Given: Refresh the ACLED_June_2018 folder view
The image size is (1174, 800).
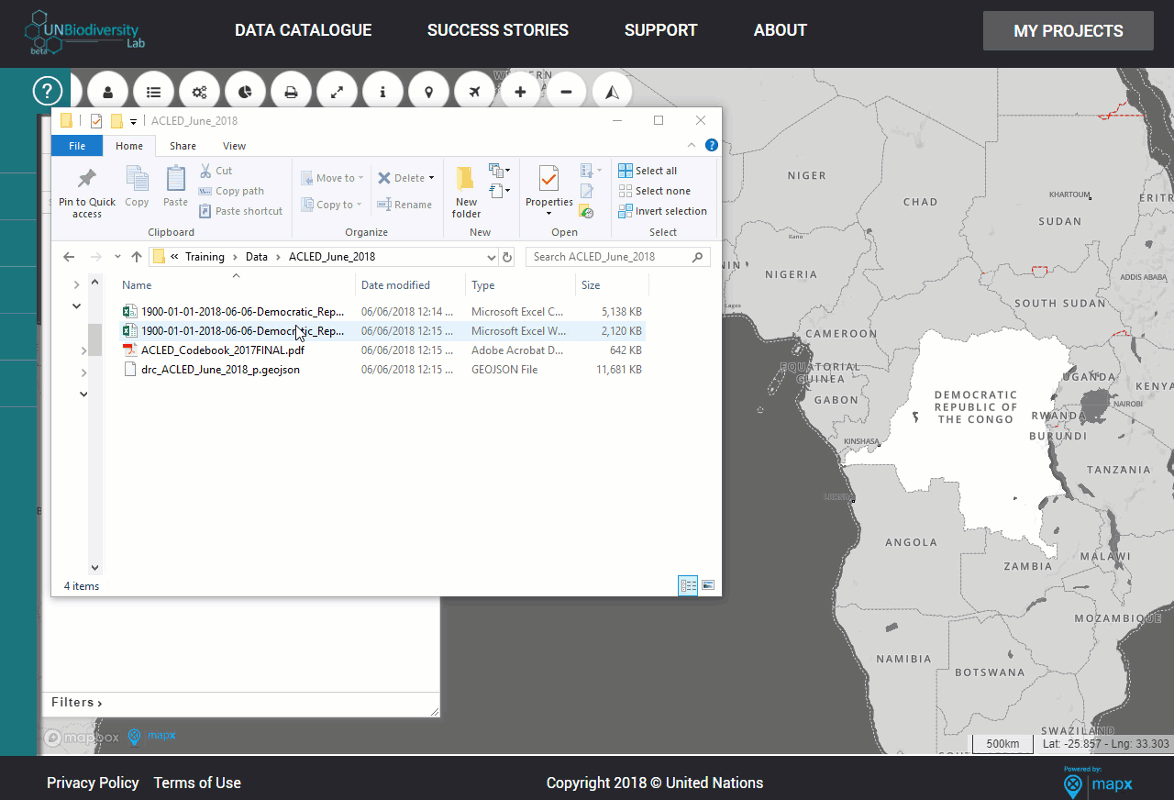Looking at the screenshot, I should [507, 257].
